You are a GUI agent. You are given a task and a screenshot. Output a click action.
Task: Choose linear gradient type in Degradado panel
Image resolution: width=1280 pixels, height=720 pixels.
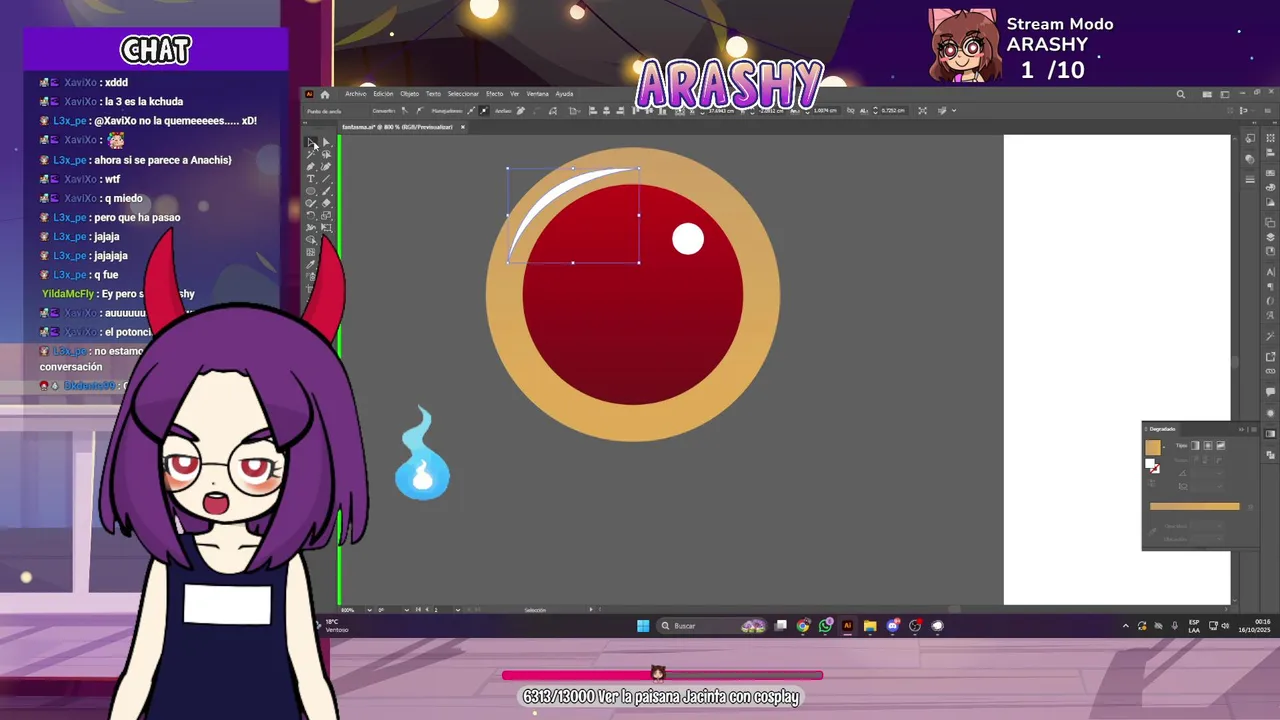pyautogui.click(x=1195, y=446)
